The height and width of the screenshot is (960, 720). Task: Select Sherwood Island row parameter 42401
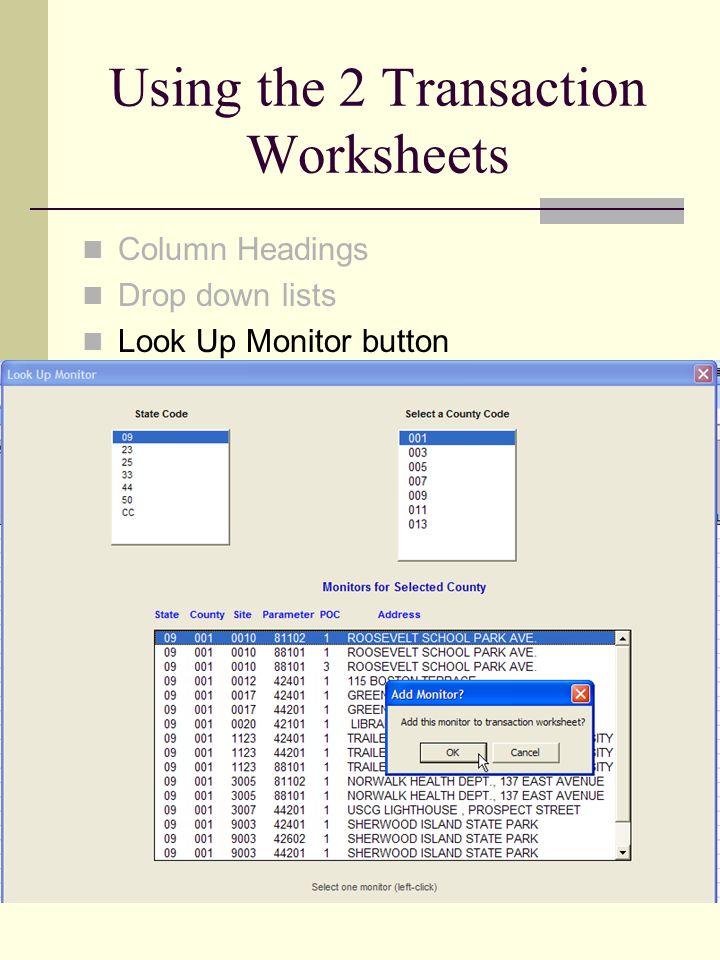pos(385,824)
